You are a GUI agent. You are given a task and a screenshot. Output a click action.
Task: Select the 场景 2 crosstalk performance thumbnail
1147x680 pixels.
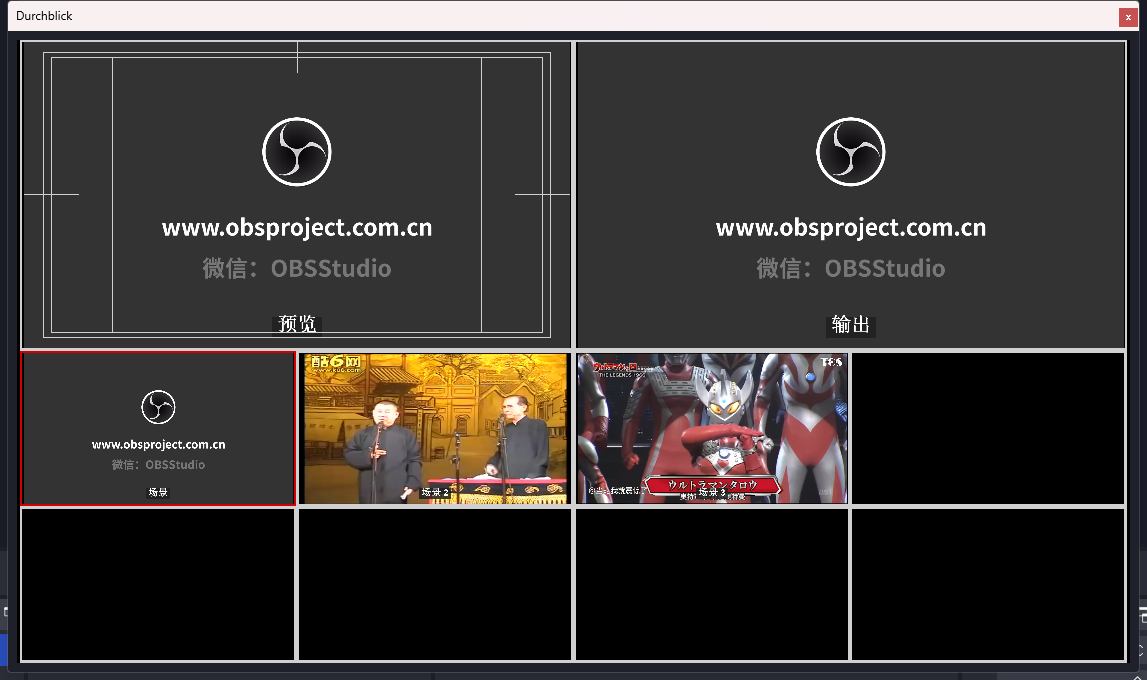click(435, 428)
